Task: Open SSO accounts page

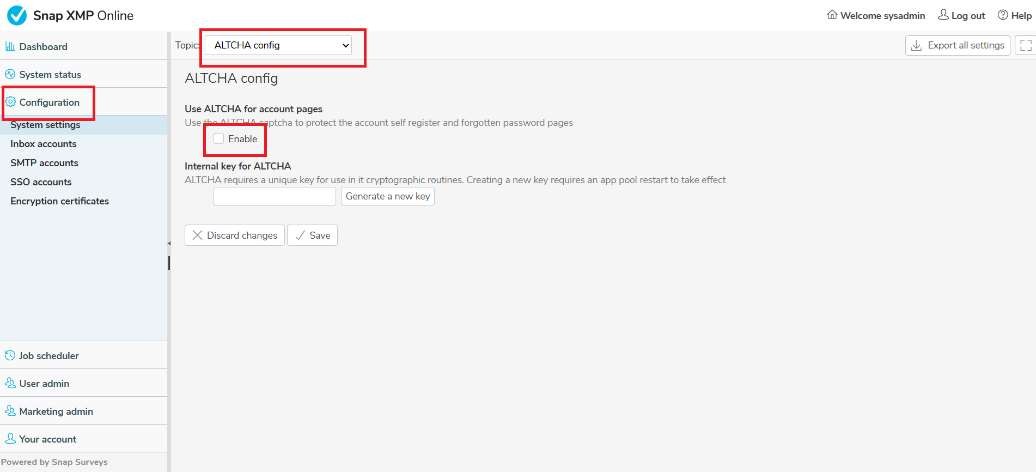Action: click(x=41, y=182)
